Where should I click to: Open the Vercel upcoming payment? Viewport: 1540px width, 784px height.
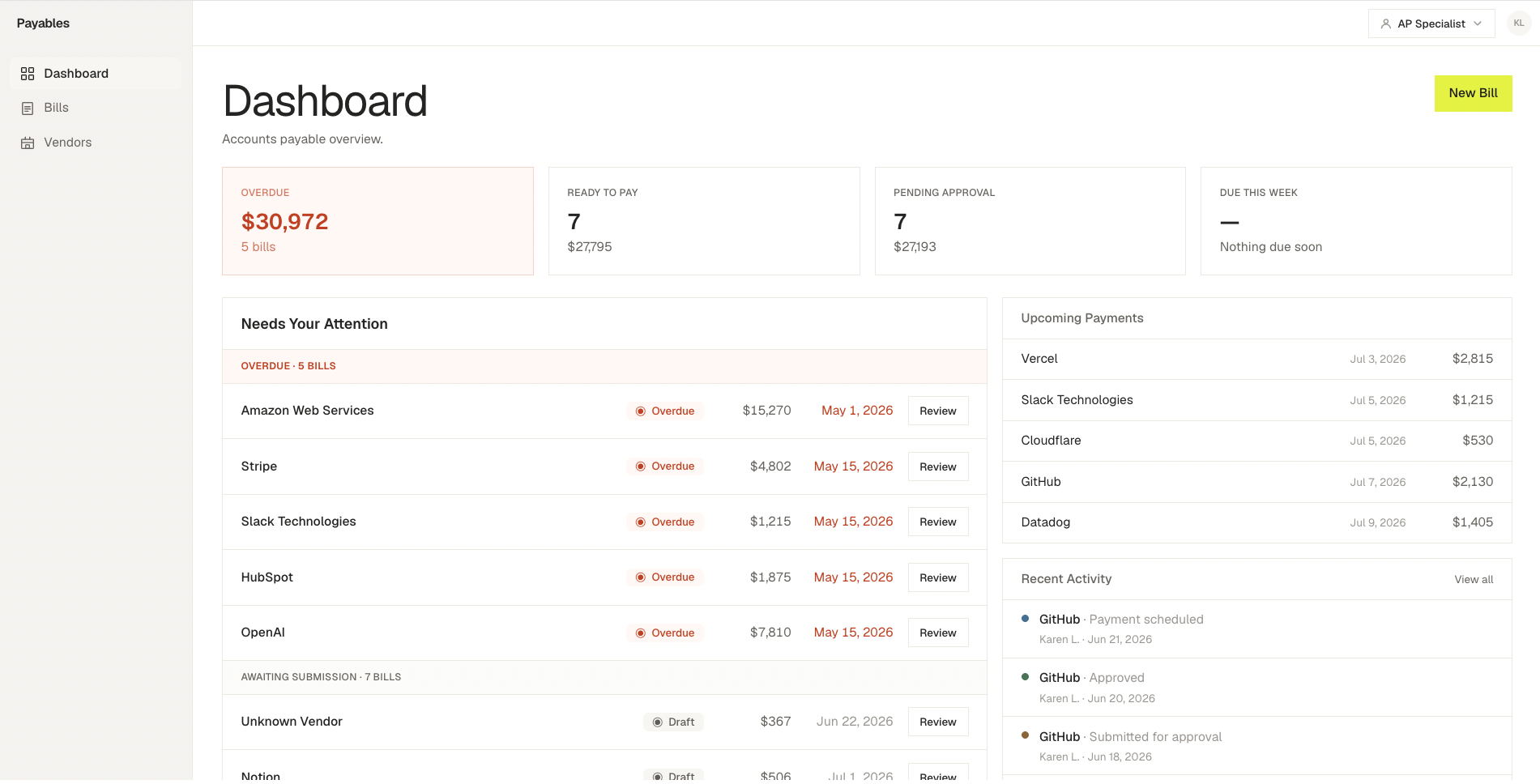pyautogui.click(x=1256, y=359)
